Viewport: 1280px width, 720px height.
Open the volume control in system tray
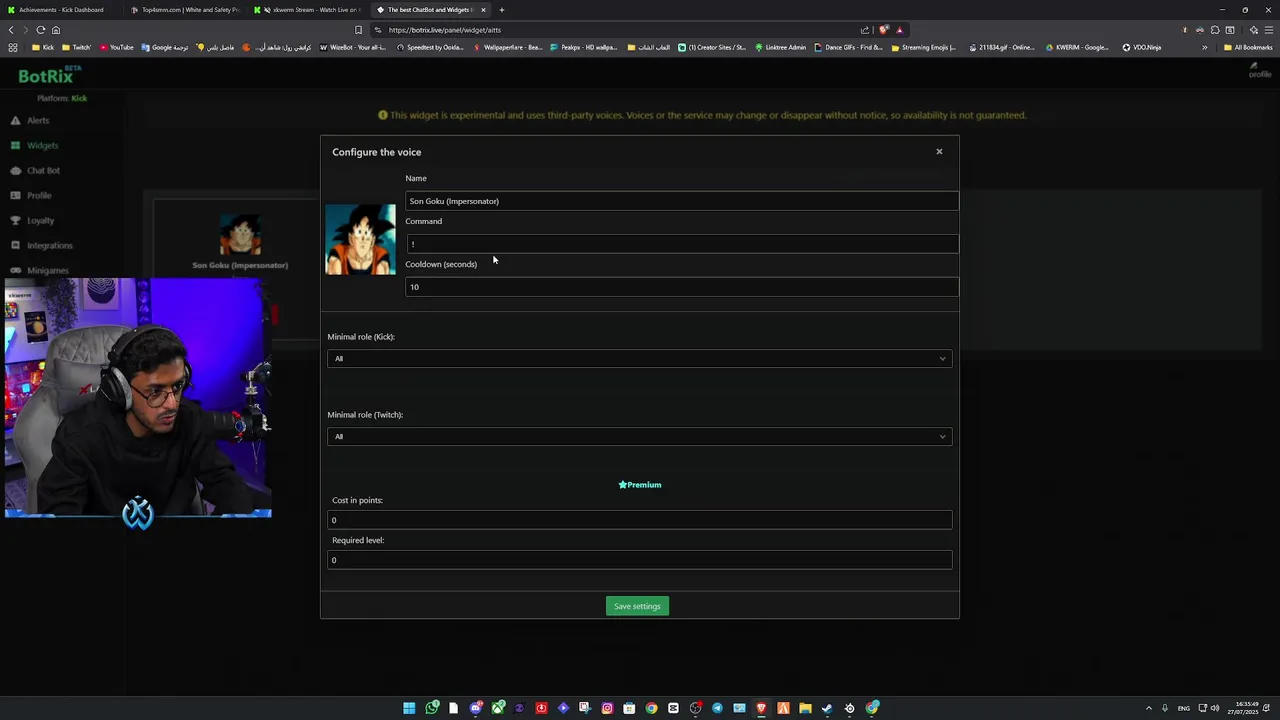click(1215, 708)
